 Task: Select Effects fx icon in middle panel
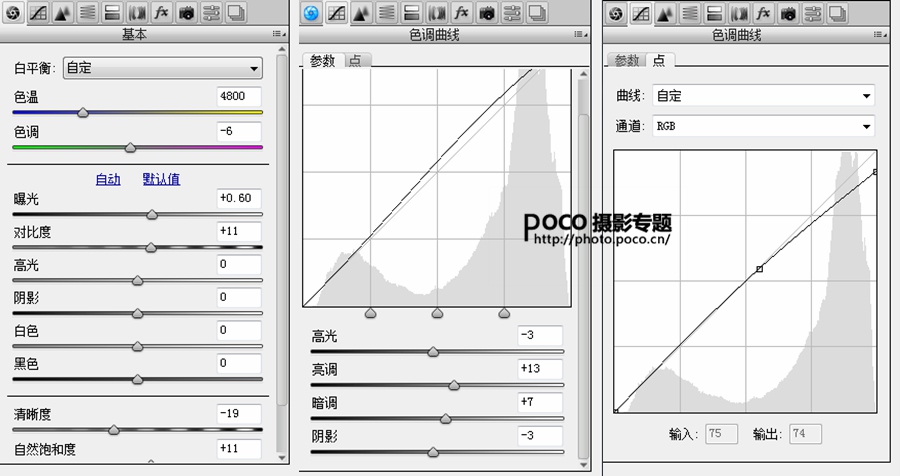(461, 13)
